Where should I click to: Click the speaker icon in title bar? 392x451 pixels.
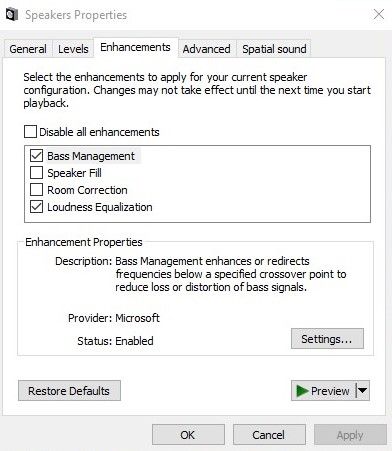pos(12,15)
